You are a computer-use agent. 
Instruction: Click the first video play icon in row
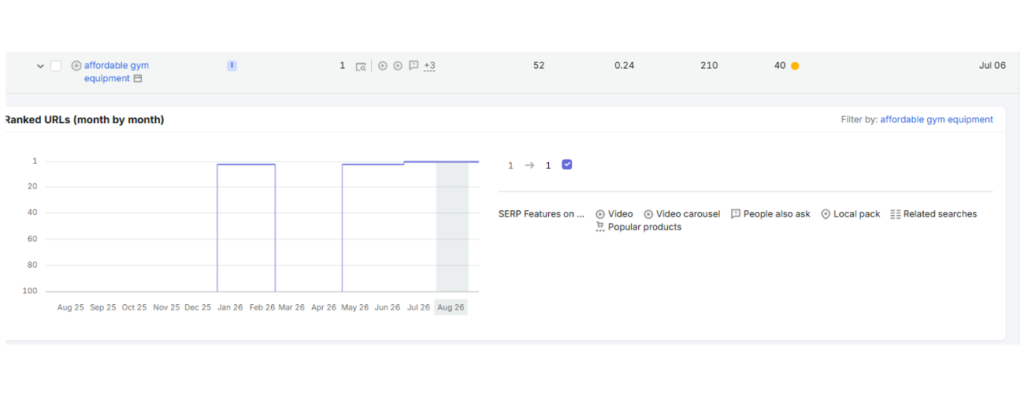tap(383, 66)
